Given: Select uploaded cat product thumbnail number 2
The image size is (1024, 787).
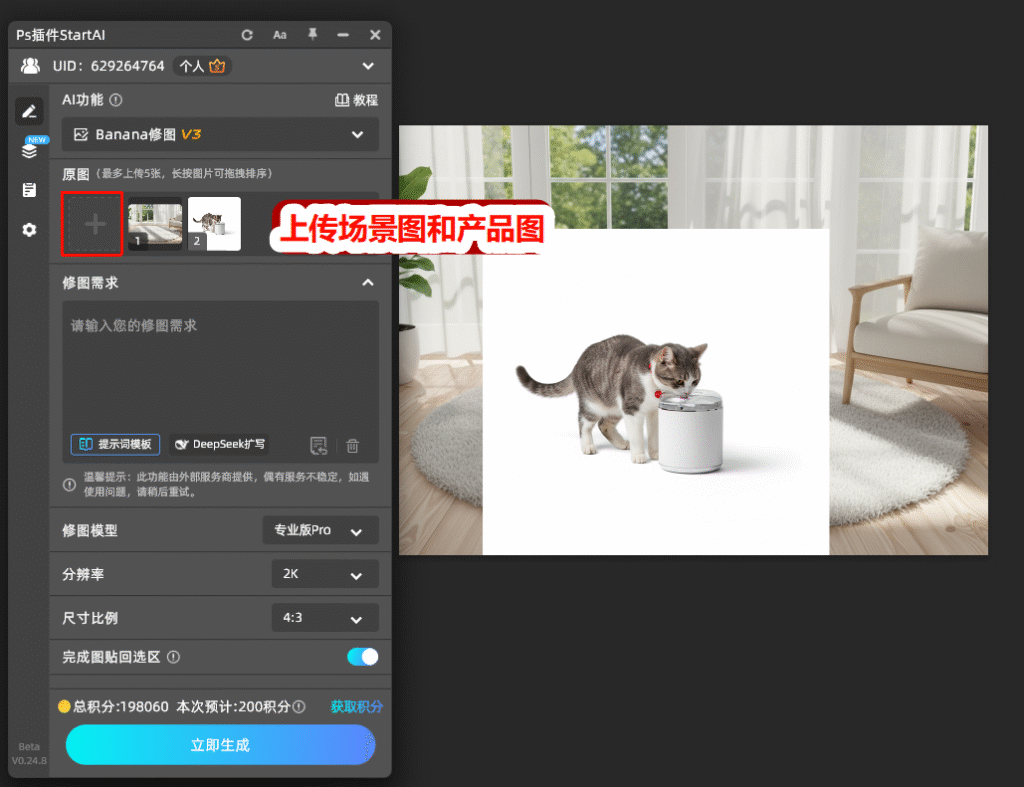Looking at the screenshot, I should tap(214, 224).
